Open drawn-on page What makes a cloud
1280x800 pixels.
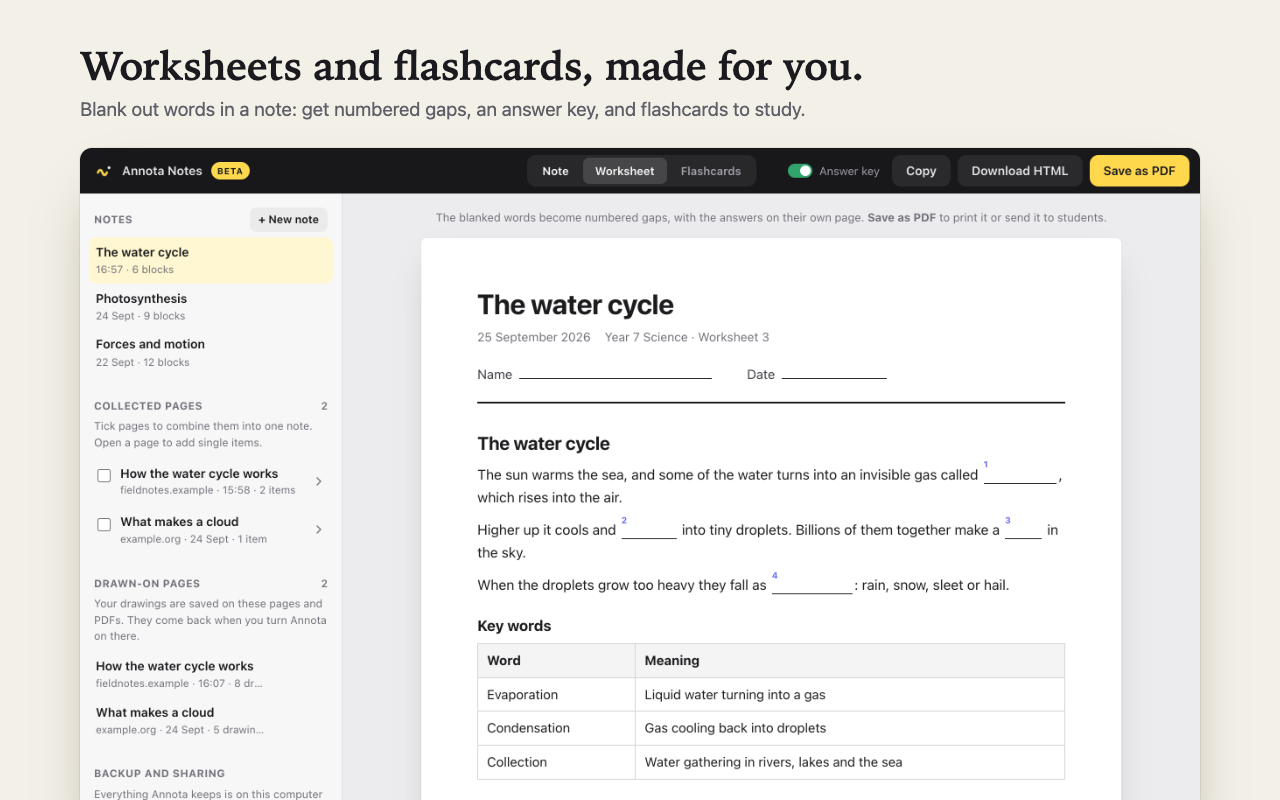tap(211, 721)
